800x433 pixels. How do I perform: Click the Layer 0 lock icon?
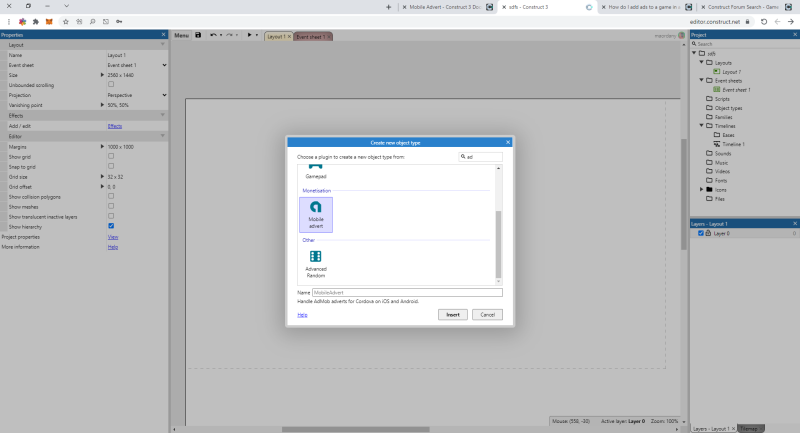click(x=708, y=233)
